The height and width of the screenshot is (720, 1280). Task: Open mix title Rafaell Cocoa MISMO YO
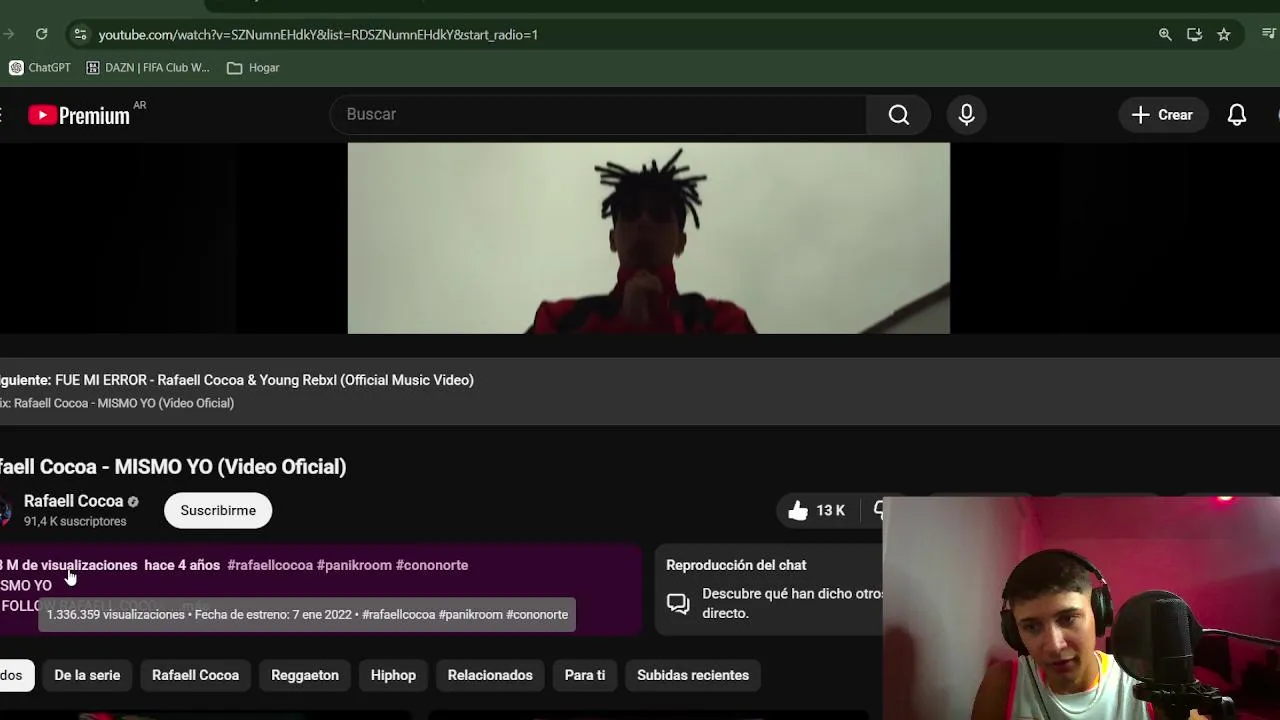click(x=124, y=403)
